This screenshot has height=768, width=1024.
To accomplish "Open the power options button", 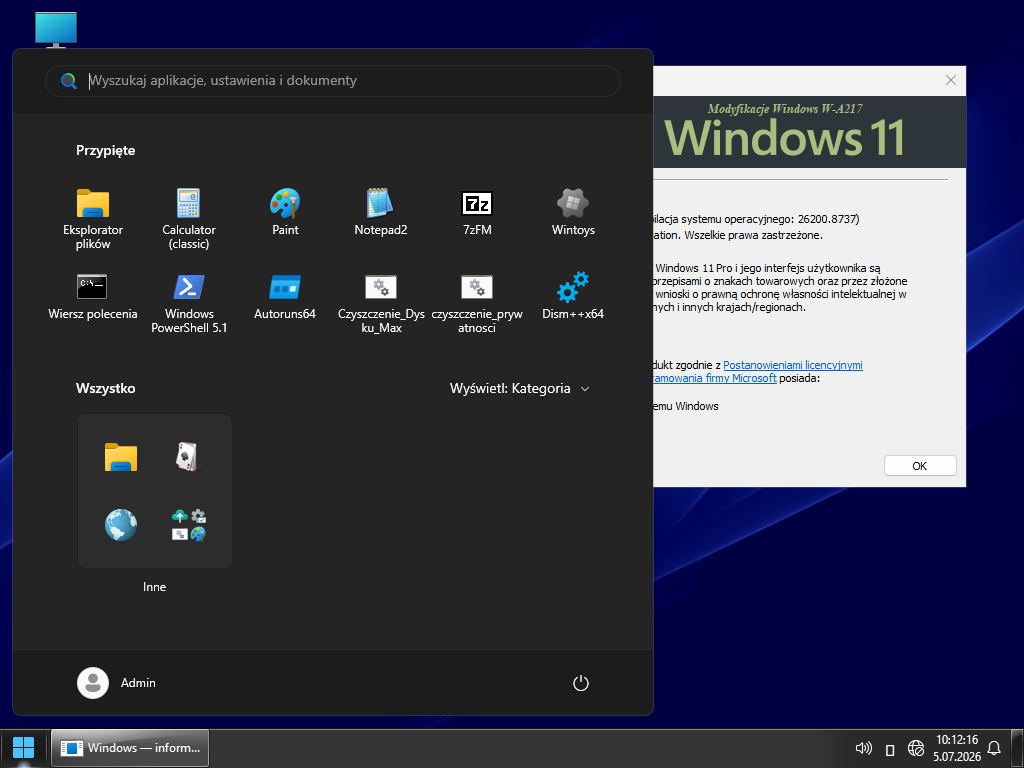I will (x=581, y=683).
